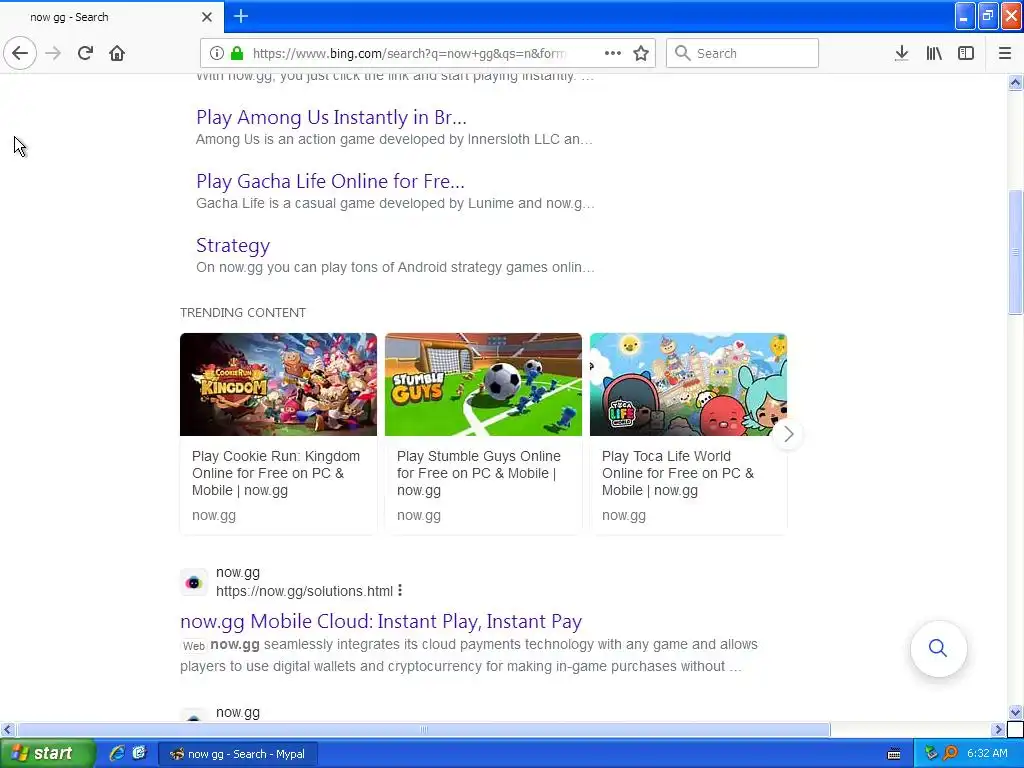Click Play Toca Life World card title
Viewport: 1024px width, 768px height.
click(x=678, y=473)
